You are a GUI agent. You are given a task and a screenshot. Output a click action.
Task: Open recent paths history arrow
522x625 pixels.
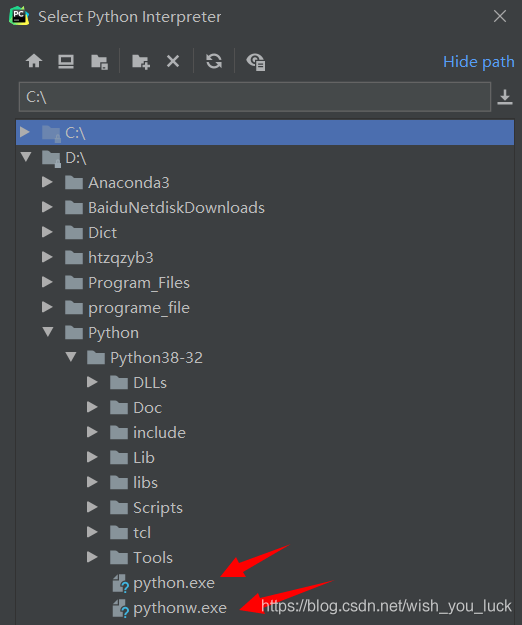coord(505,97)
